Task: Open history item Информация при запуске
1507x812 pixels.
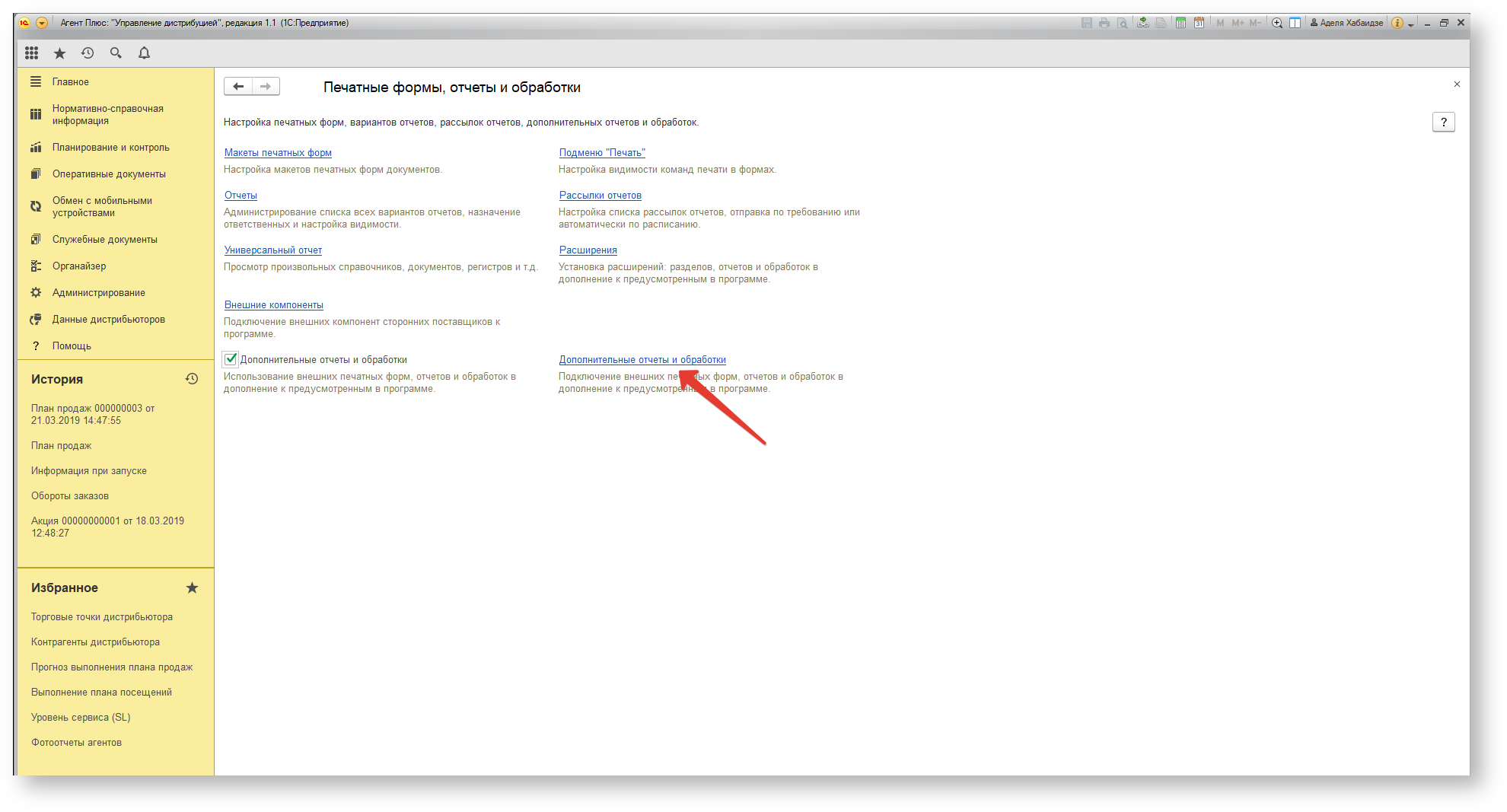Action: click(89, 471)
